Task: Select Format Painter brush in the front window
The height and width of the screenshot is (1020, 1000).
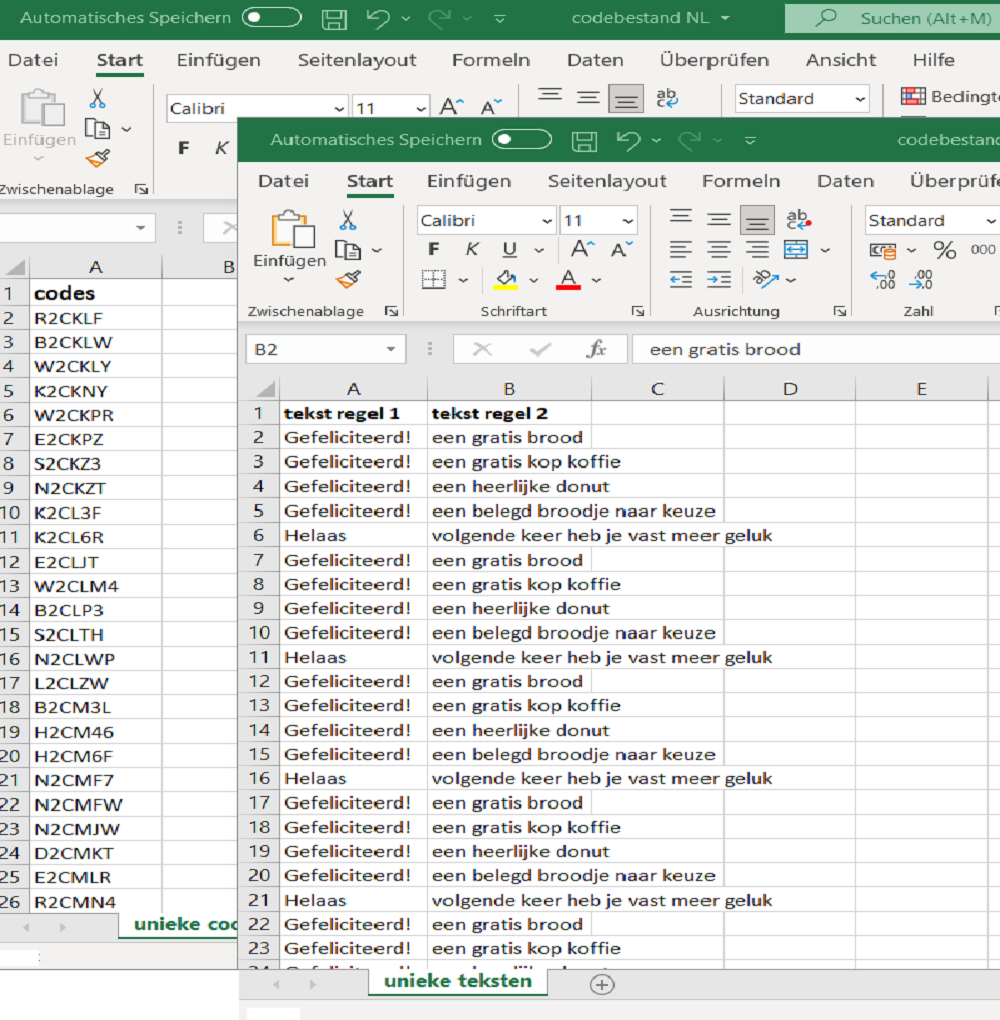Action: (348, 280)
